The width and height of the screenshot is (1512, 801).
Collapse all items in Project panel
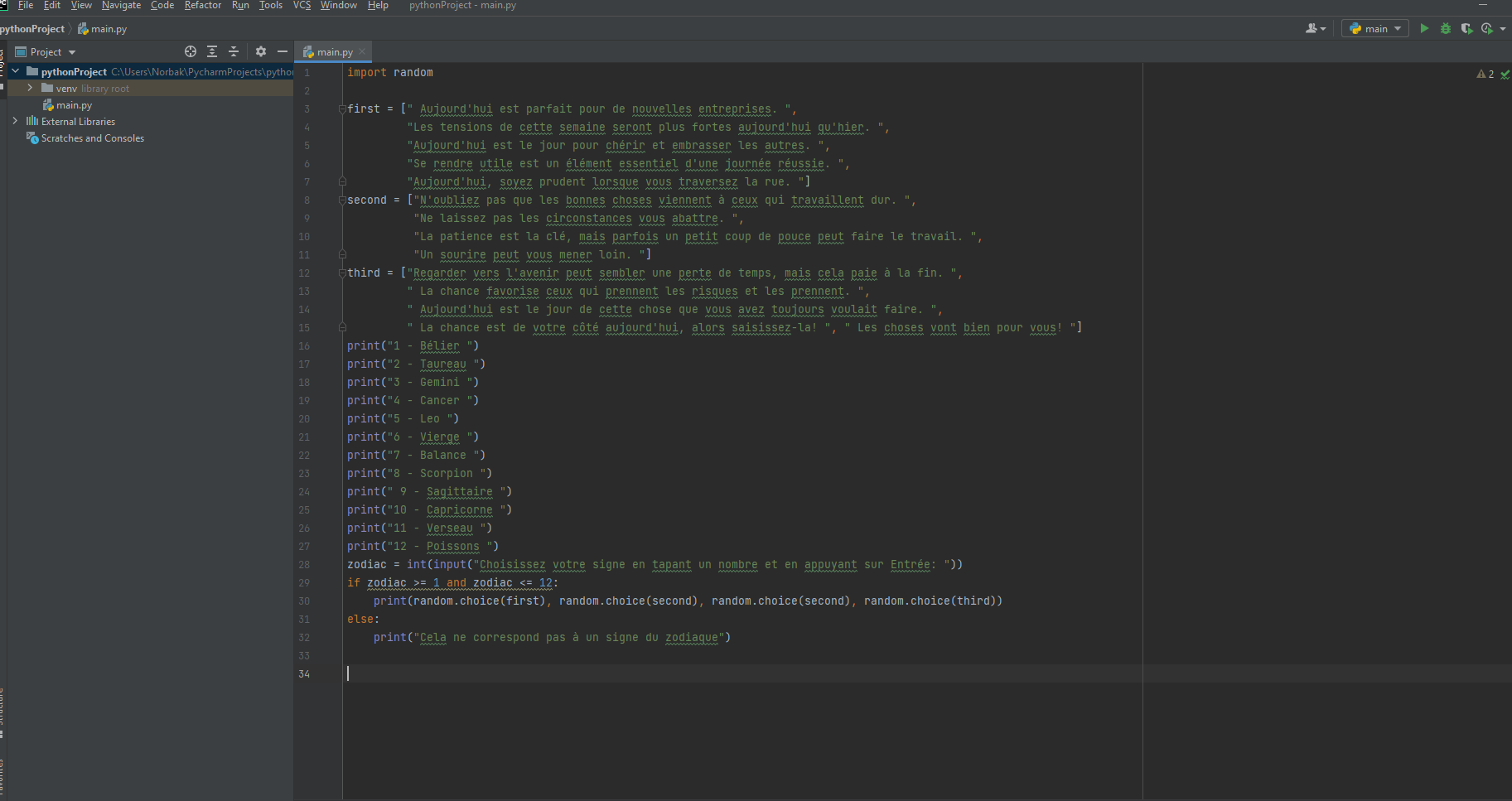pos(234,51)
